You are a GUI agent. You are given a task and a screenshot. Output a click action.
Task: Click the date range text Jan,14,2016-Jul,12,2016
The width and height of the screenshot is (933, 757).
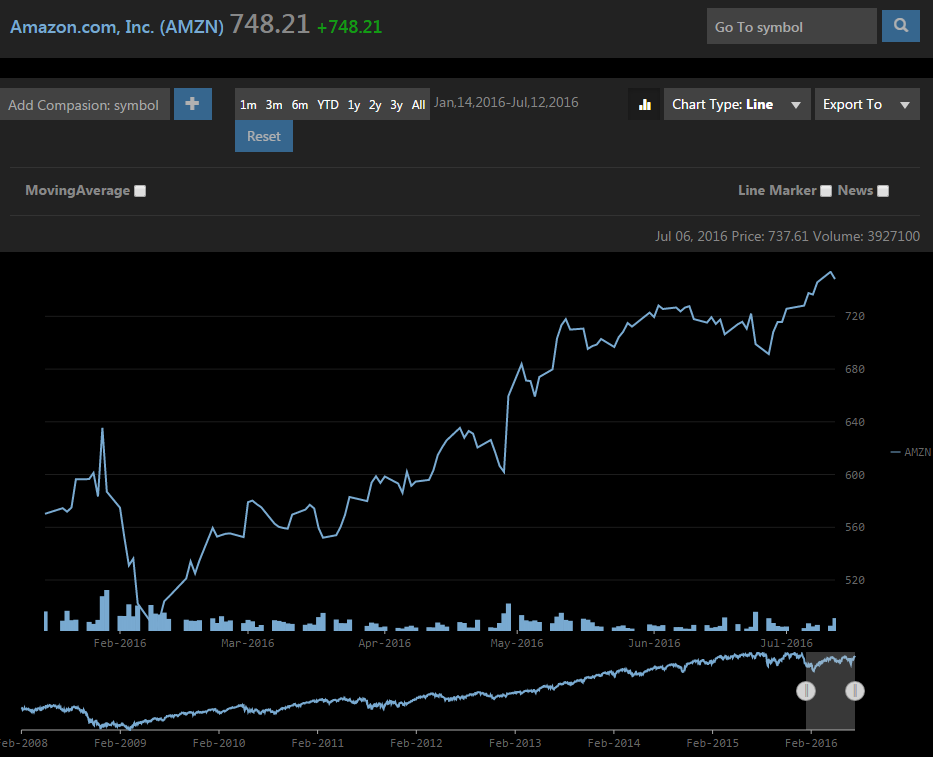(x=506, y=102)
